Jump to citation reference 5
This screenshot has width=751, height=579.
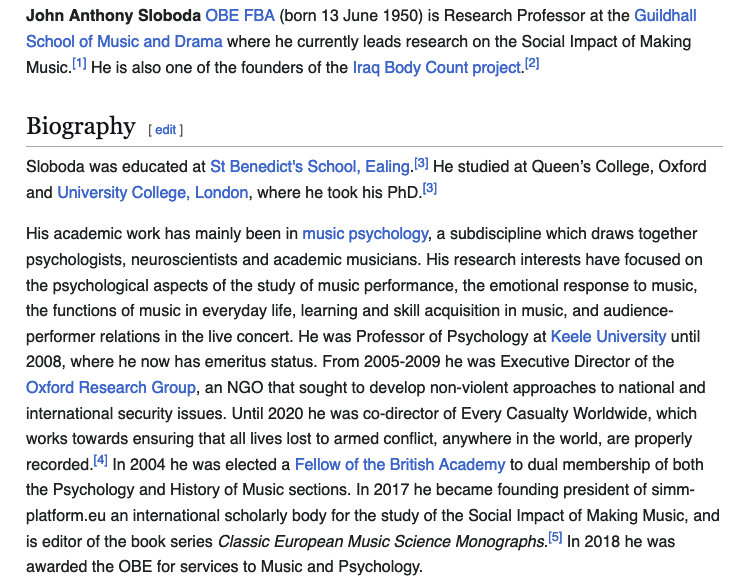(555, 537)
